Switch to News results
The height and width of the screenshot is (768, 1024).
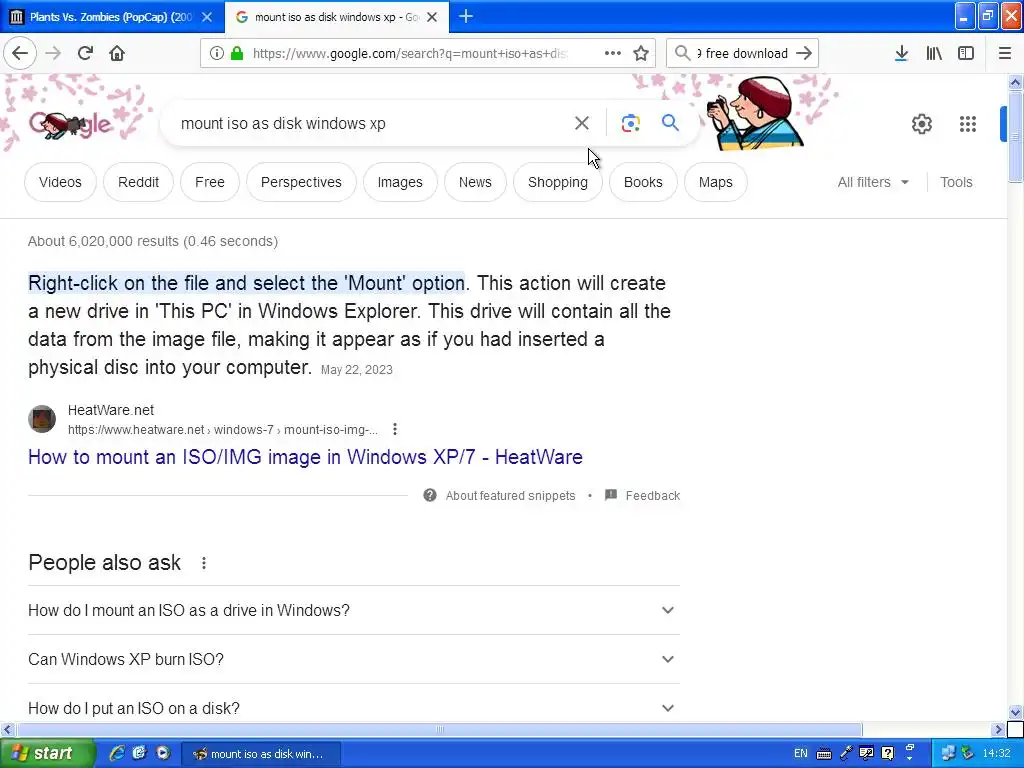[475, 182]
